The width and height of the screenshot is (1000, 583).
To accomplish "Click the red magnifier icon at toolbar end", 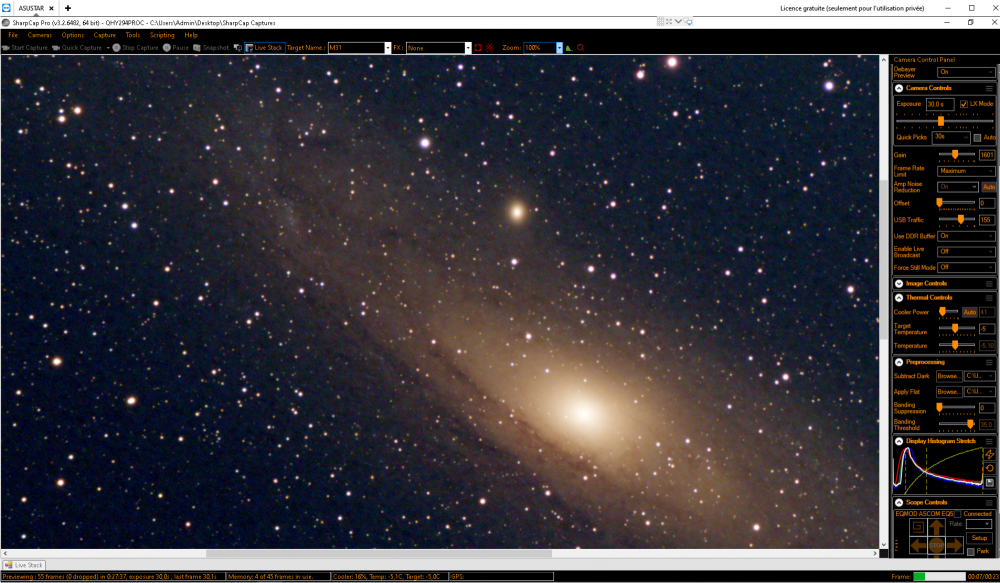I will pos(580,48).
